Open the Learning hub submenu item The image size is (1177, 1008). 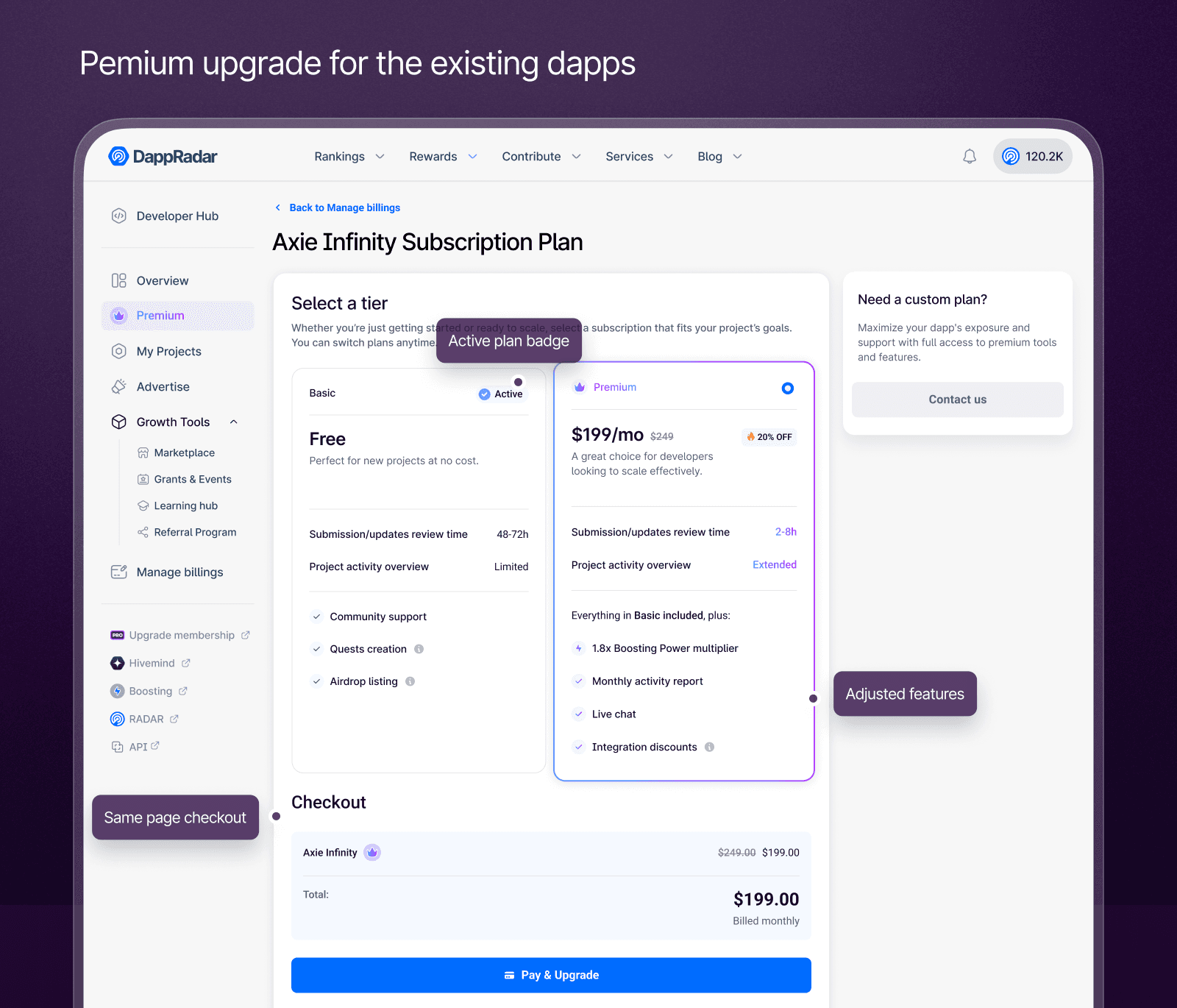pyautogui.click(x=178, y=505)
